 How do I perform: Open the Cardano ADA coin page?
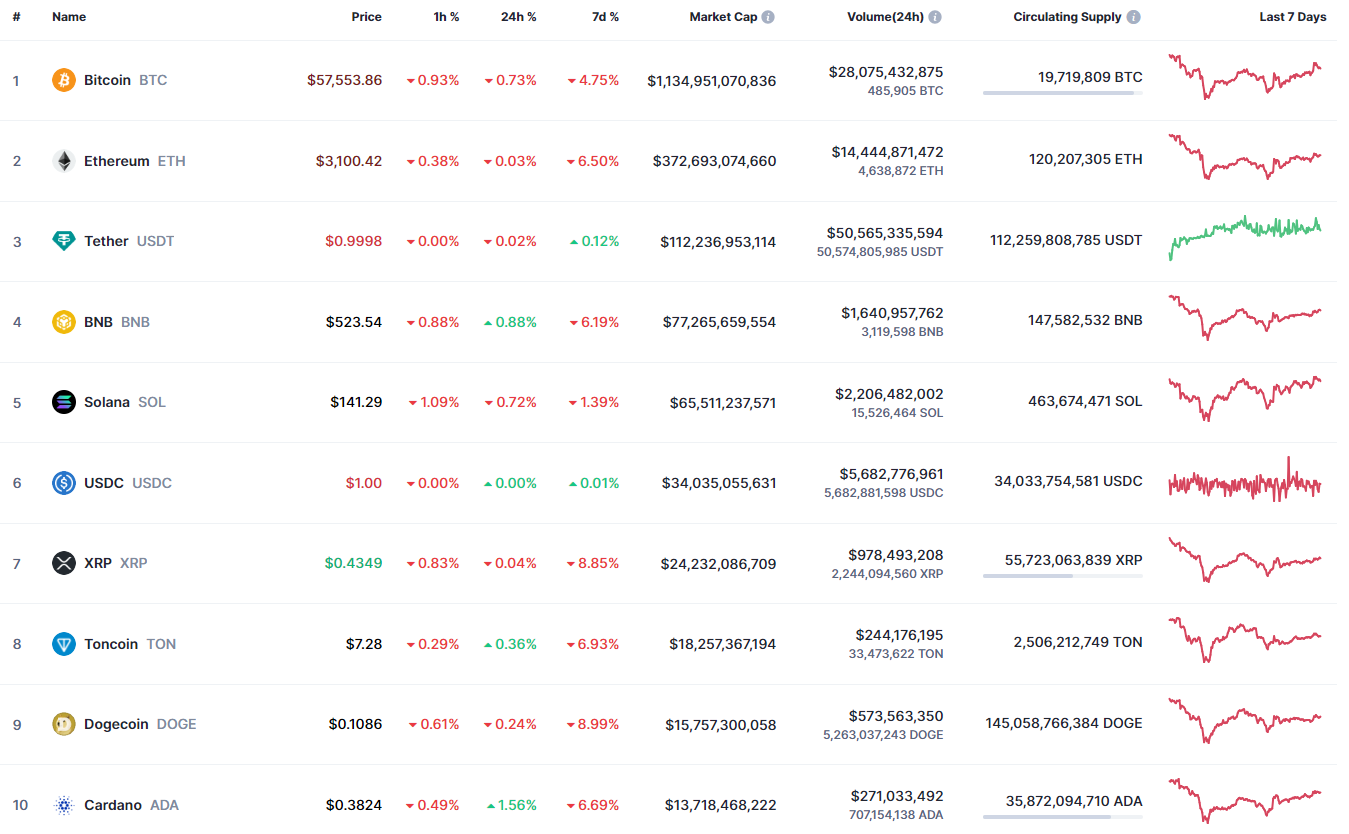(112, 805)
